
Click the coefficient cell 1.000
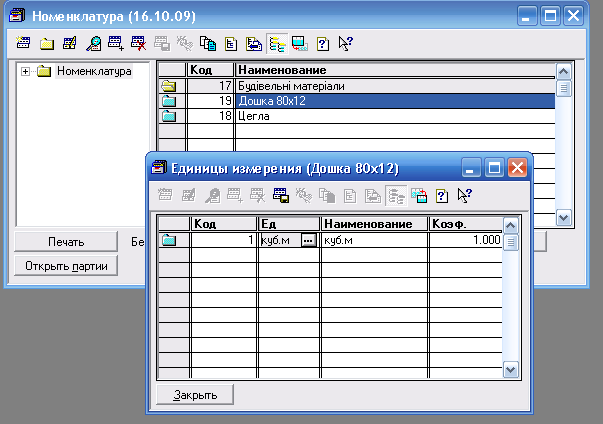pyautogui.click(x=466, y=240)
